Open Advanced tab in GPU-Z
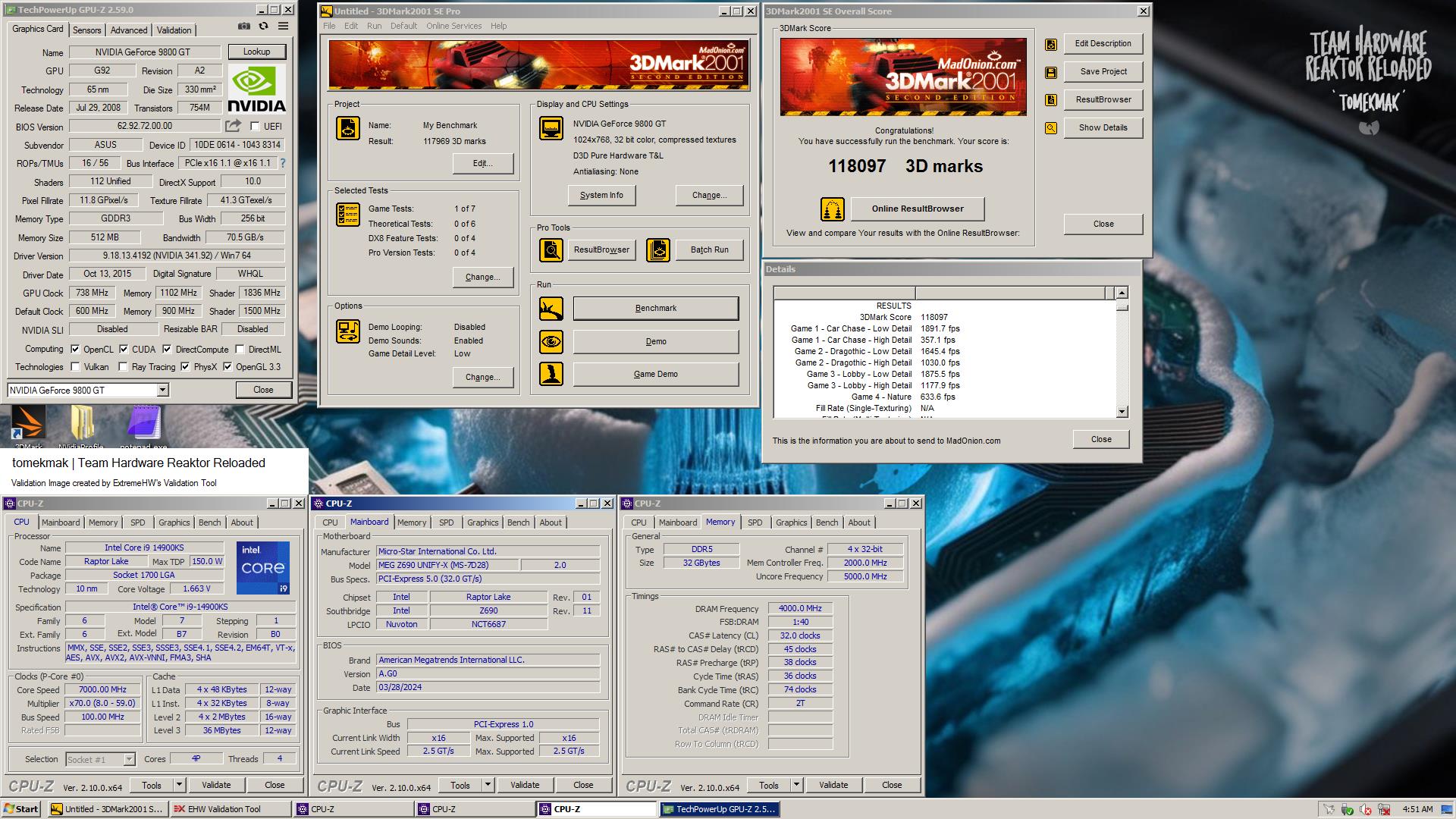1456x819 pixels. [129, 30]
